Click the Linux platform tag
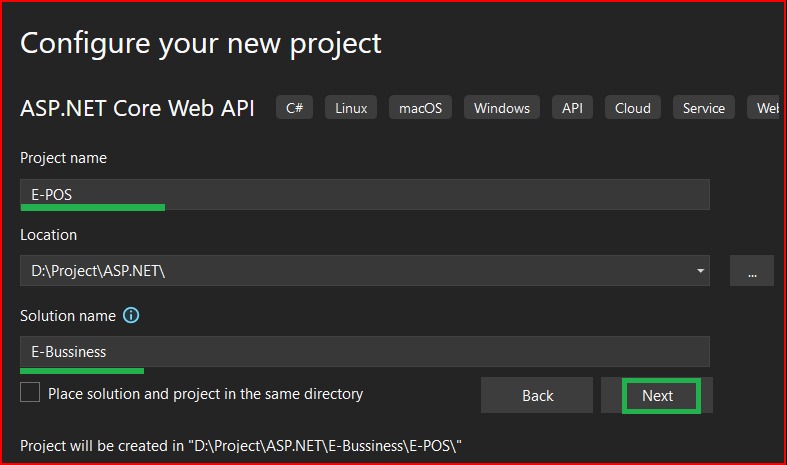 tap(351, 108)
